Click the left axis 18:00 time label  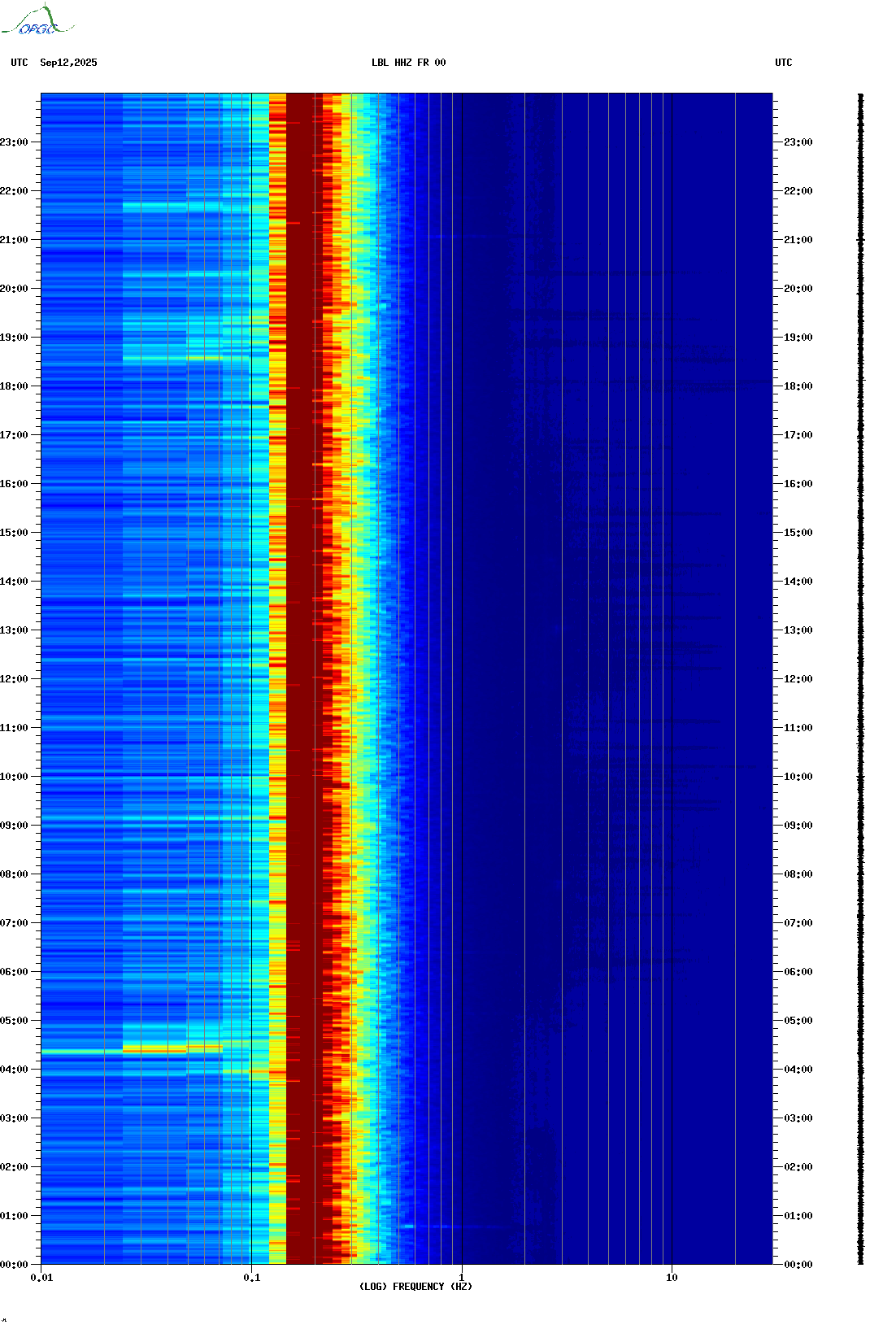pos(14,386)
